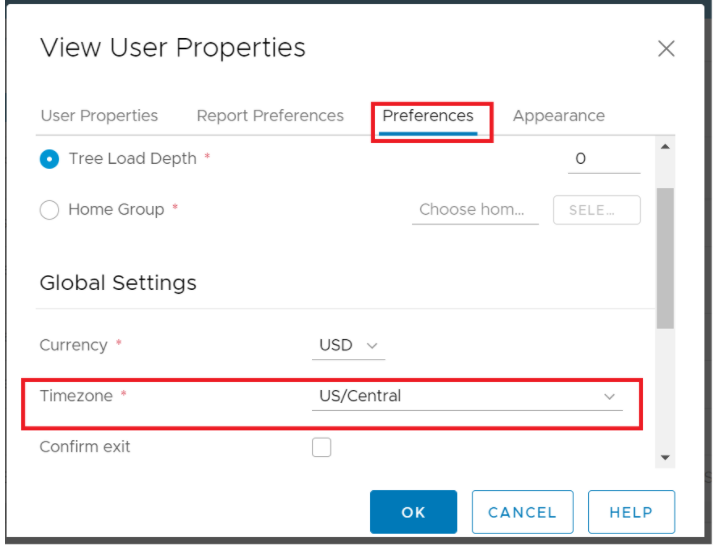Choose the Home Group radio option

pos(49,210)
